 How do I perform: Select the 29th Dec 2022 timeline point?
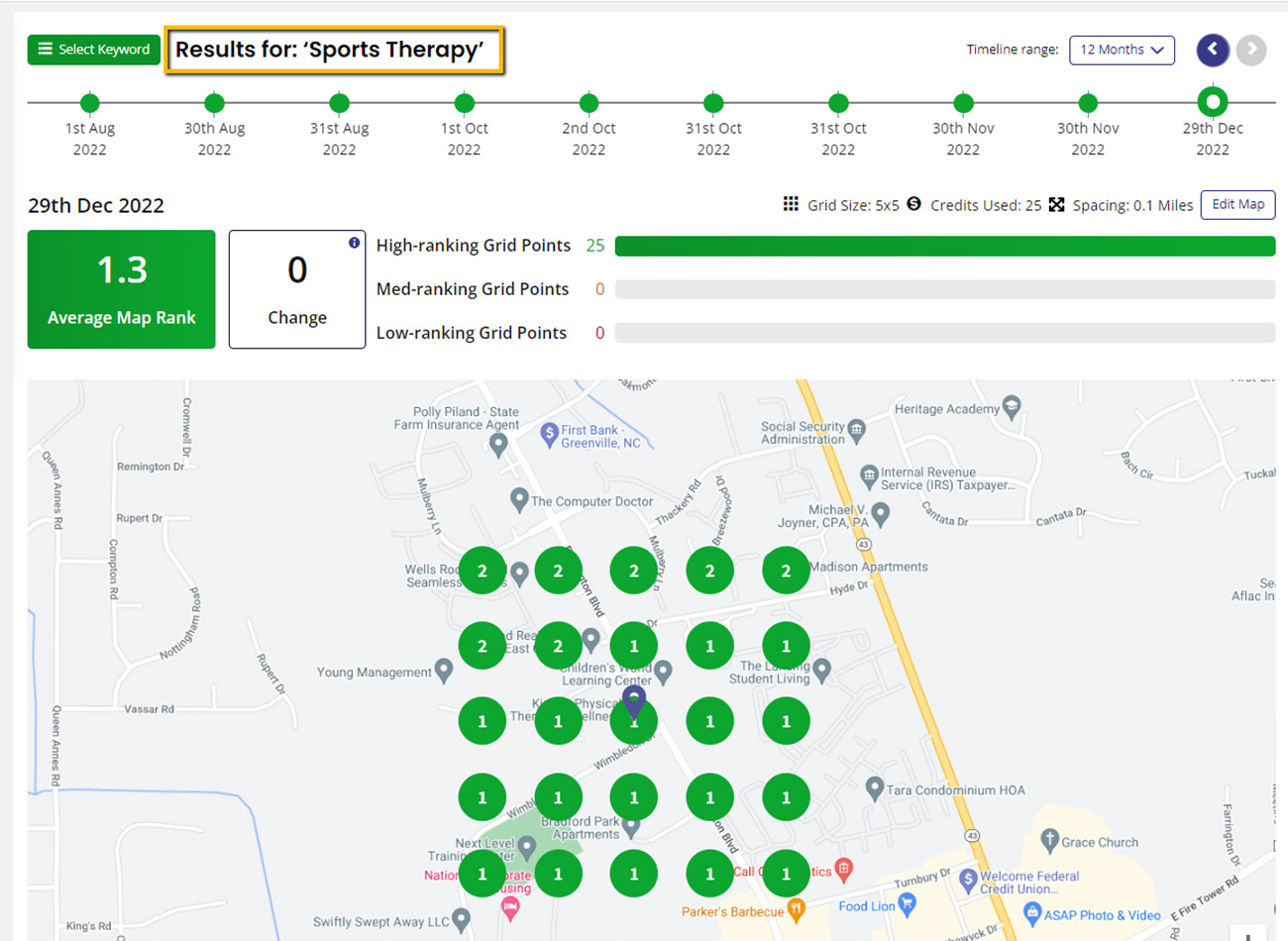click(1212, 102)
